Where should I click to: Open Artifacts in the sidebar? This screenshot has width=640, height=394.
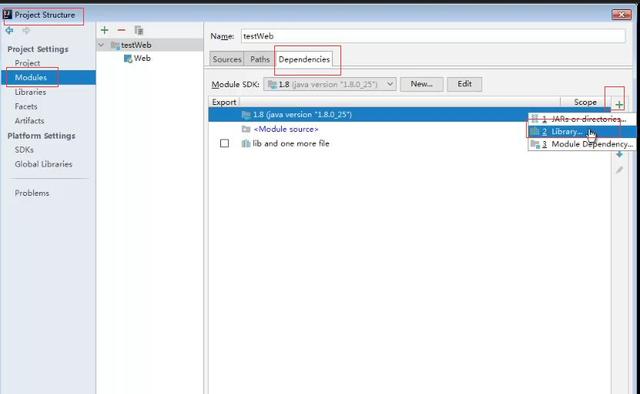[x=29, y=121]
